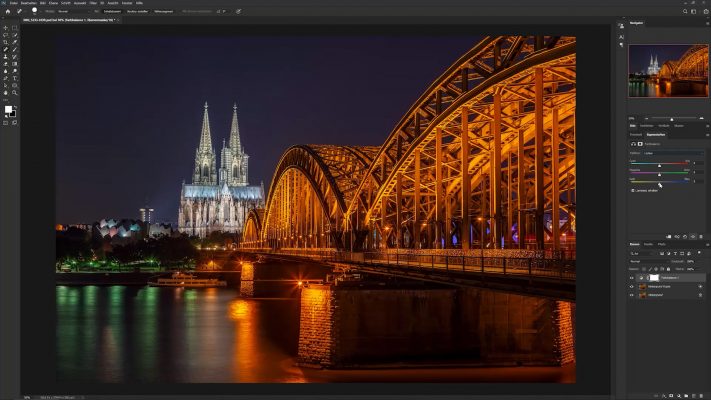The width and height of the screenshot is (711, 400).
Task: Hide the Farbbalance 1 adjustment layer
Action: coord(632,277)
